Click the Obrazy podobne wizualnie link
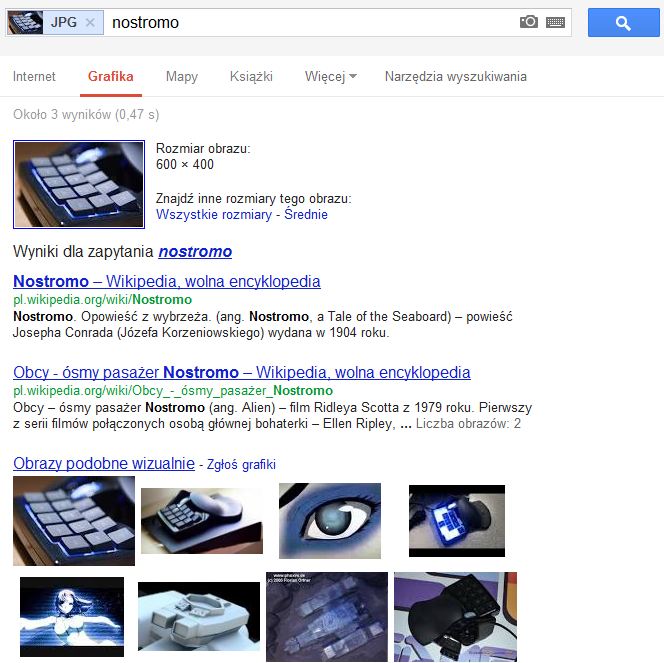This screenshot has width=664, height=663. [104, 464]
